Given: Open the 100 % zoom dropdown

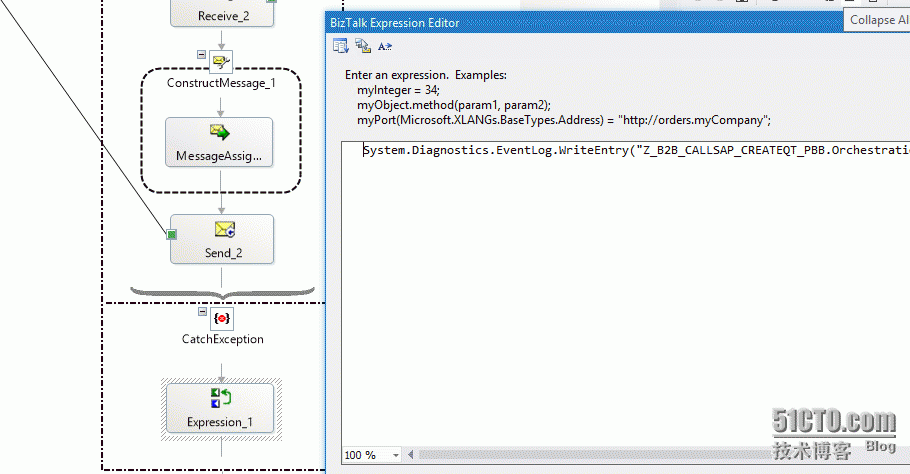Looking at the screenshot, I should 396,455.
